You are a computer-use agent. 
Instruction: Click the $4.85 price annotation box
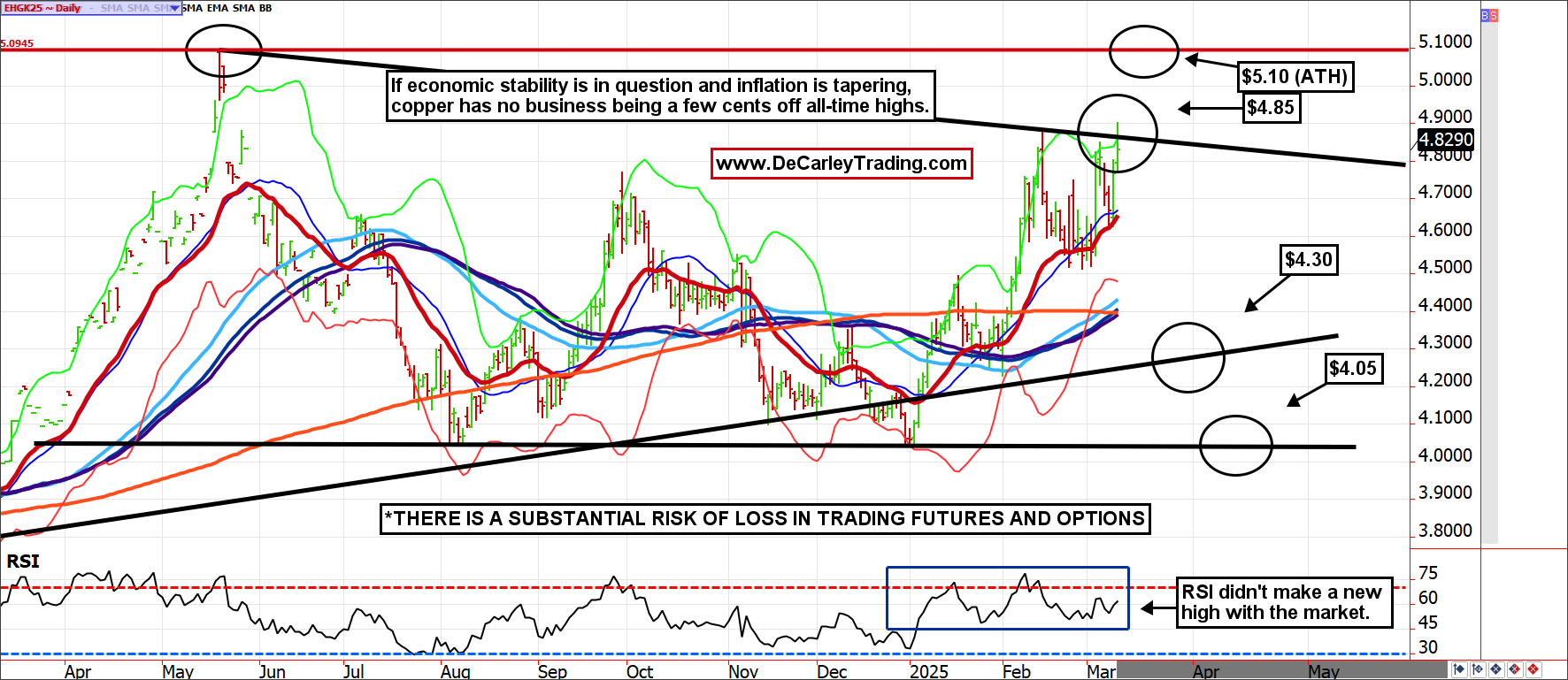[1271, 108]
